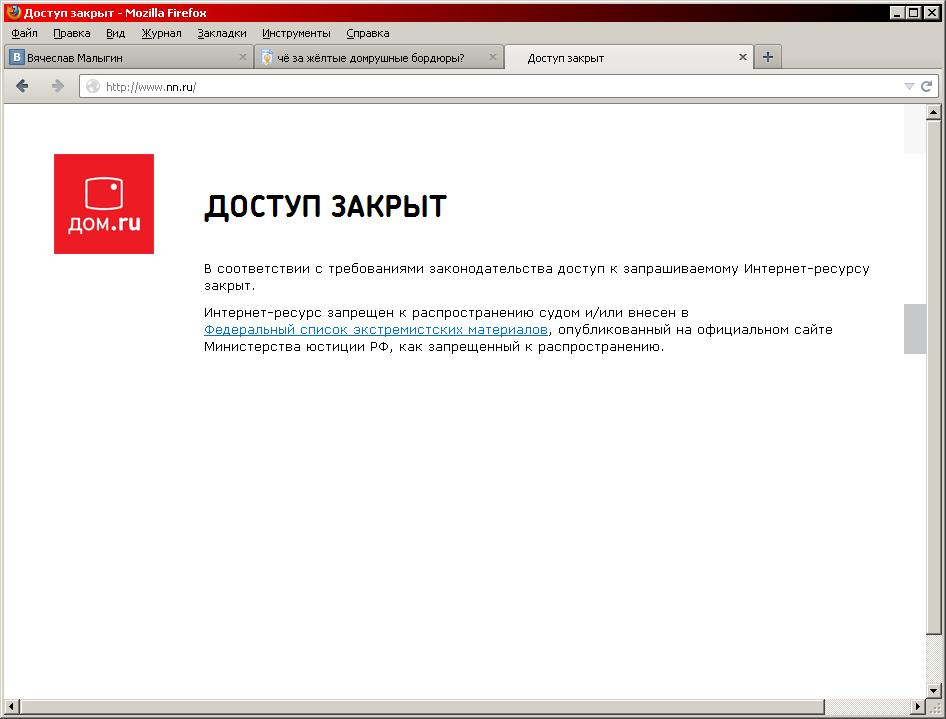Screen dimensions: 946x719
Task: Open the Журнал menu
Action: (161, 33)
